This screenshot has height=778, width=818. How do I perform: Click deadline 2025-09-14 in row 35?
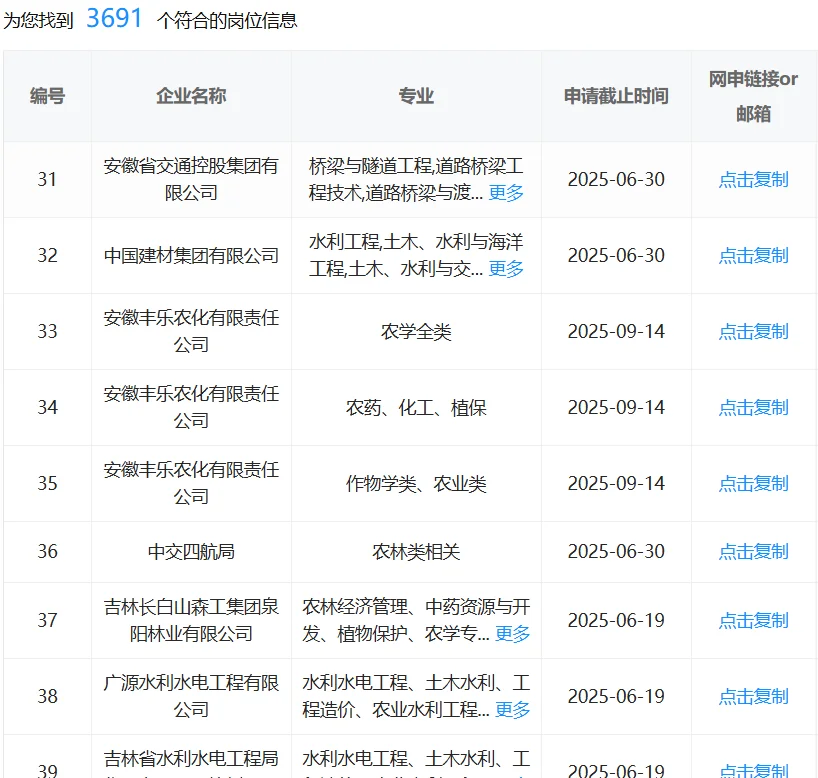coord(616,484)
